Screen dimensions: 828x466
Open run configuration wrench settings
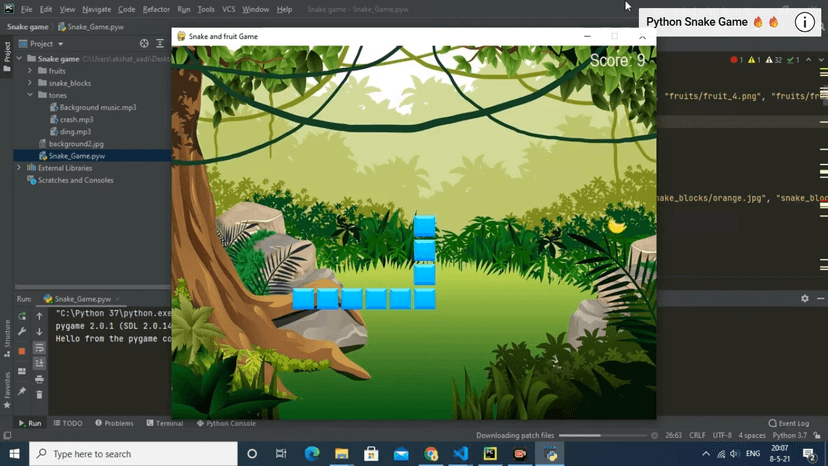tap(22, 332)
